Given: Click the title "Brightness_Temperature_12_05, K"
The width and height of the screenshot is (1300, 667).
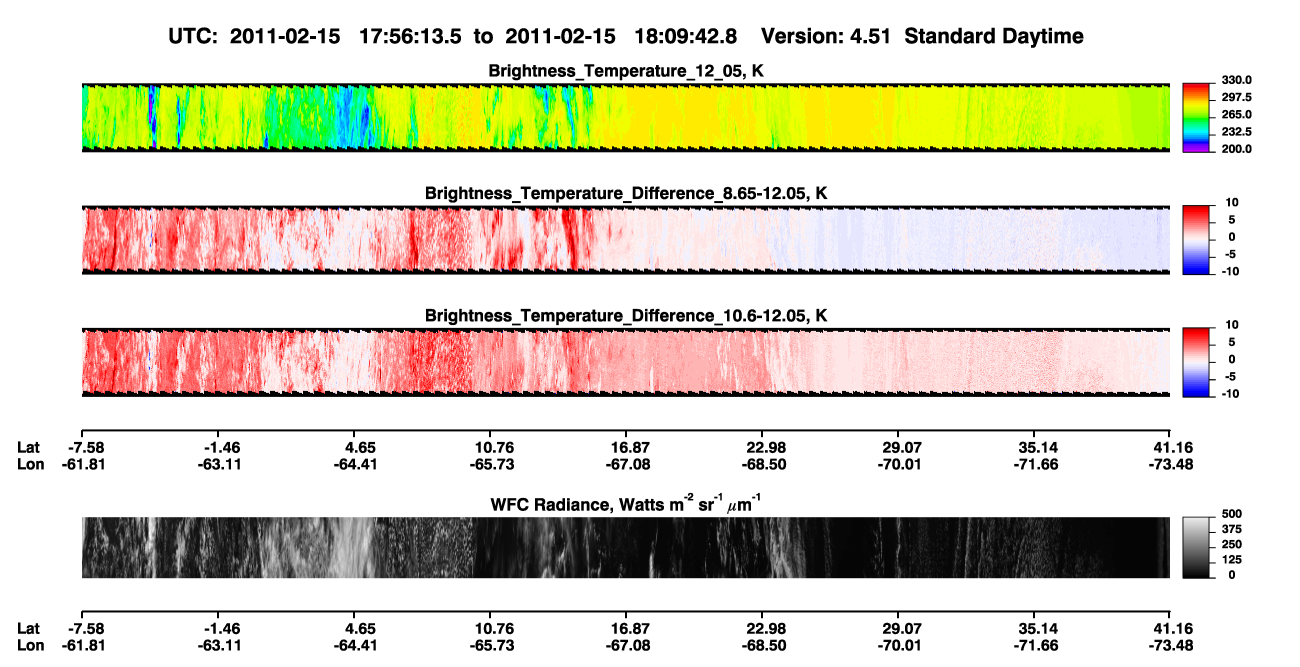Looking at the screenshot, I should coord(626,71).
